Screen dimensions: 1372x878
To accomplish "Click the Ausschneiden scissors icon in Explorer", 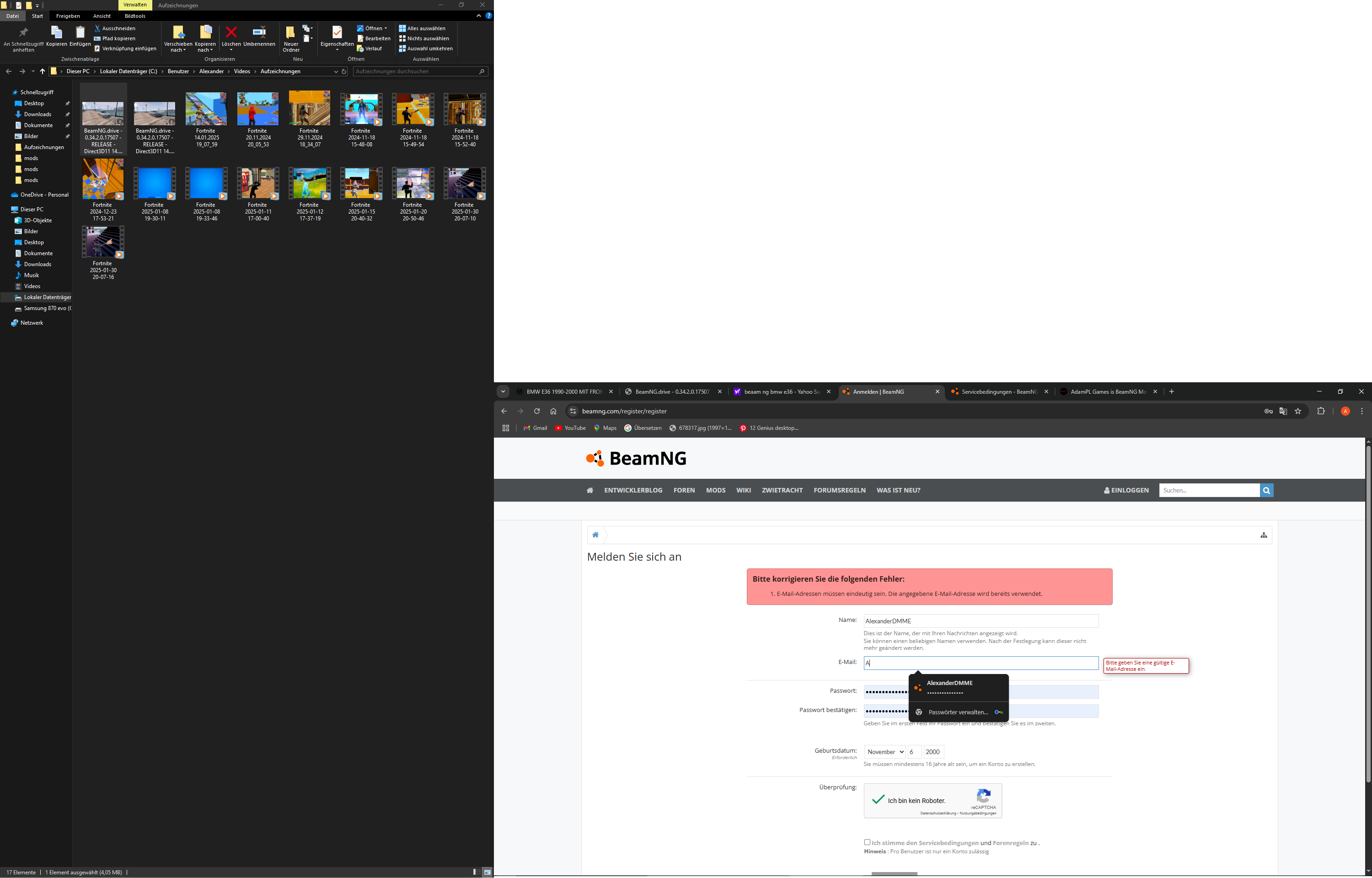I will click(97, 28).
